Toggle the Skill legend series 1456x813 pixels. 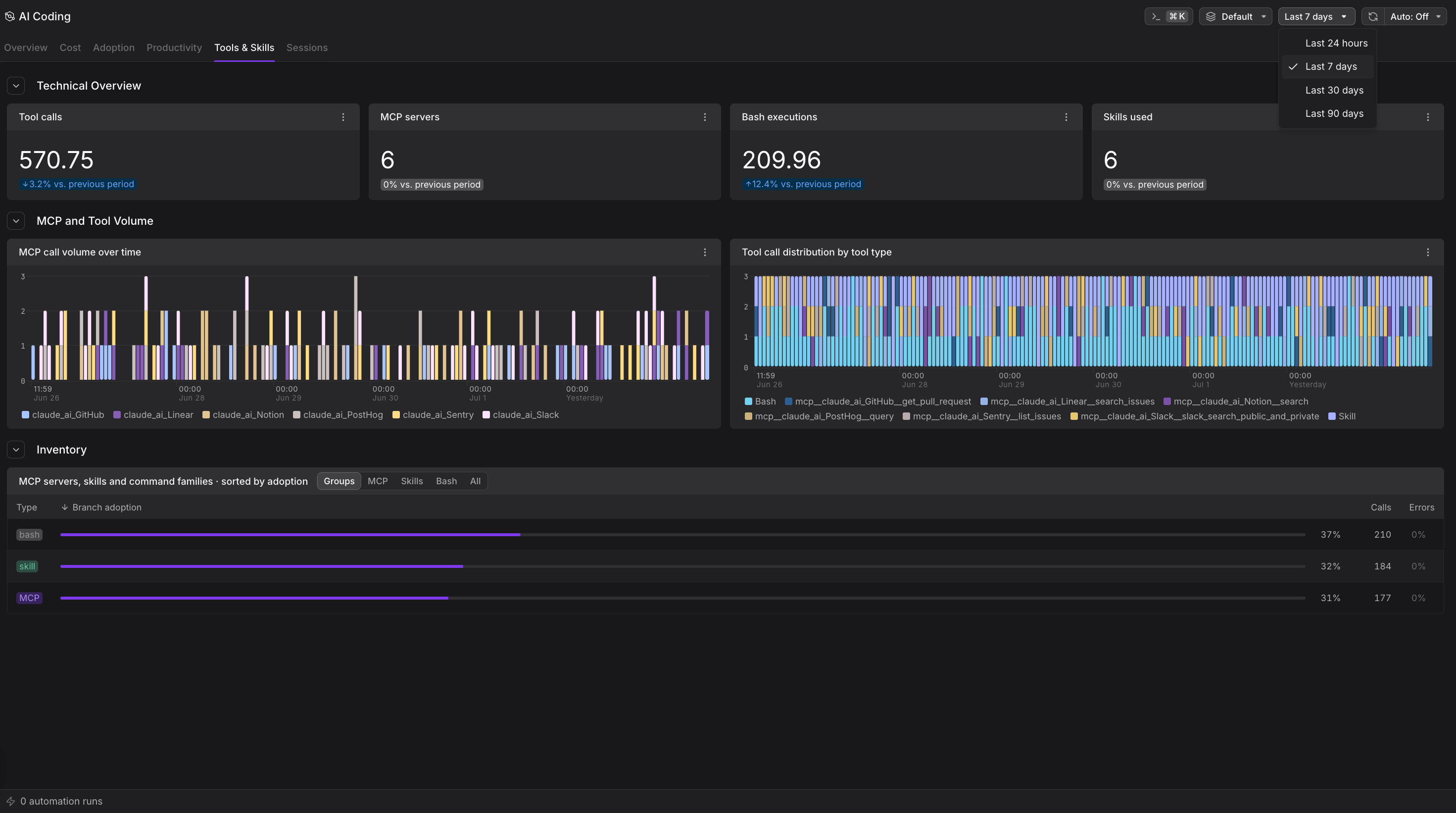pos(1342,416)
